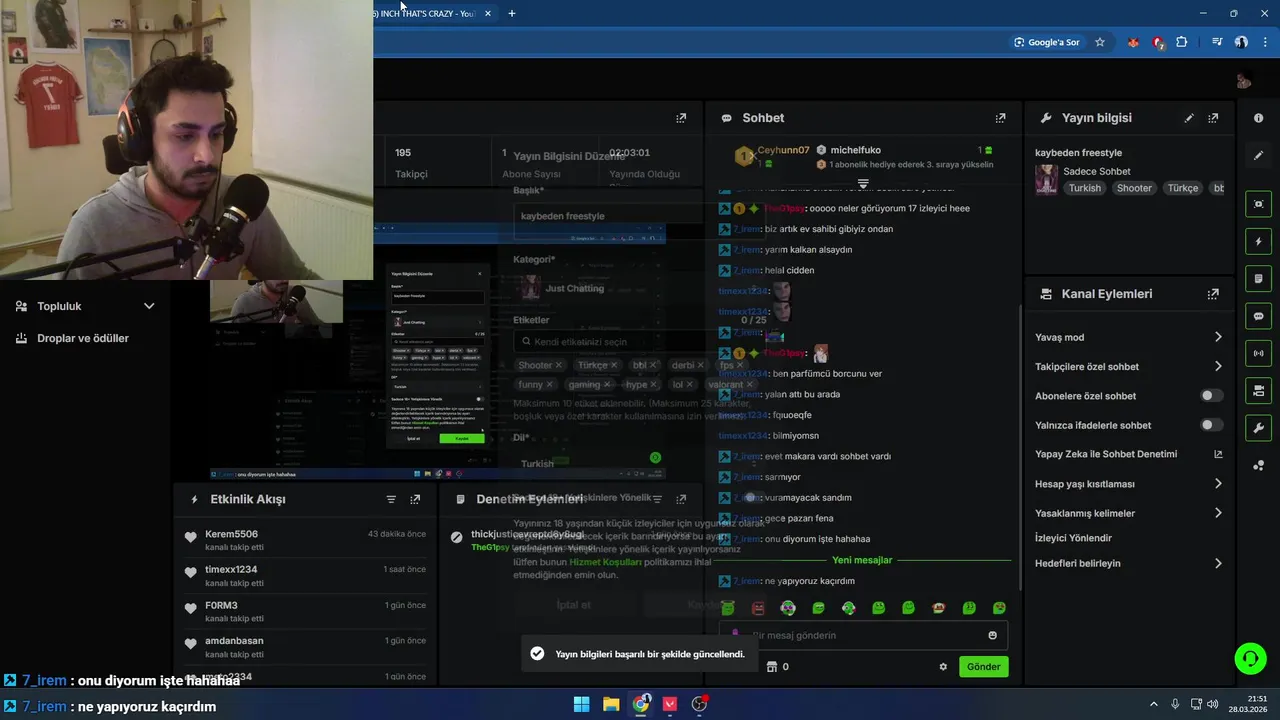Click Google'a Sor button in address bar

point(1047,42)
